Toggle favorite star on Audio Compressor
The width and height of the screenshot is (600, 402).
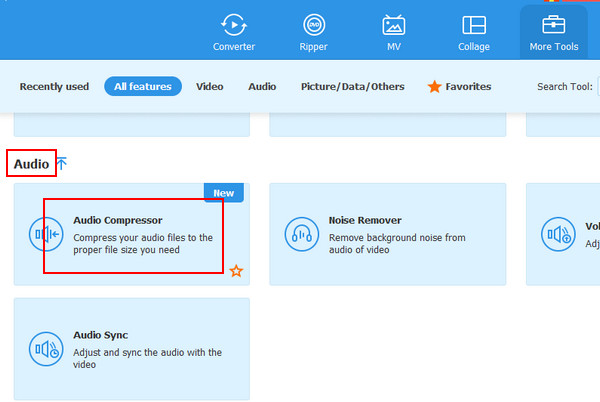pos(236,271)
